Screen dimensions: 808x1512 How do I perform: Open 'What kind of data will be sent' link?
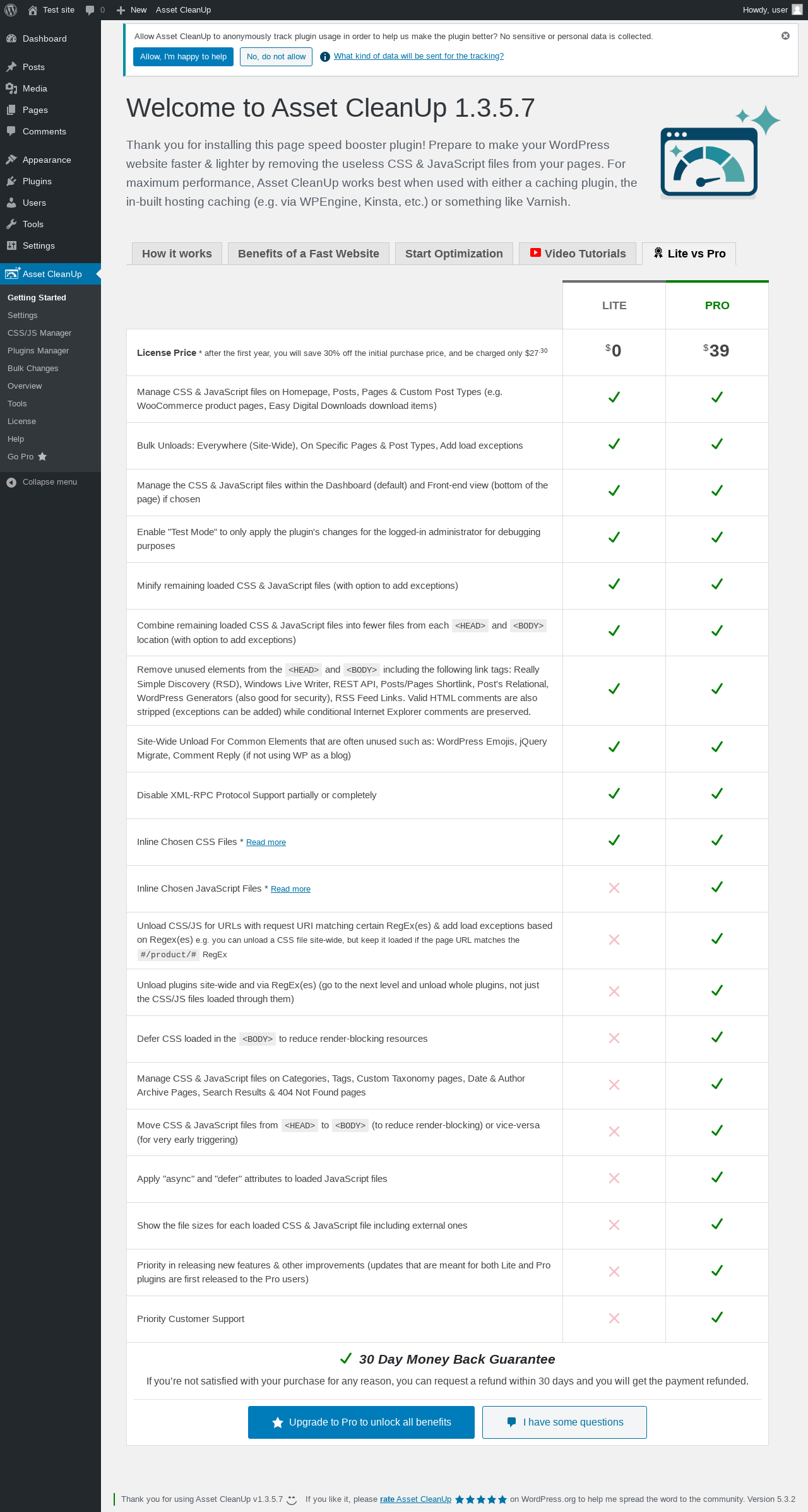(419, 56)
